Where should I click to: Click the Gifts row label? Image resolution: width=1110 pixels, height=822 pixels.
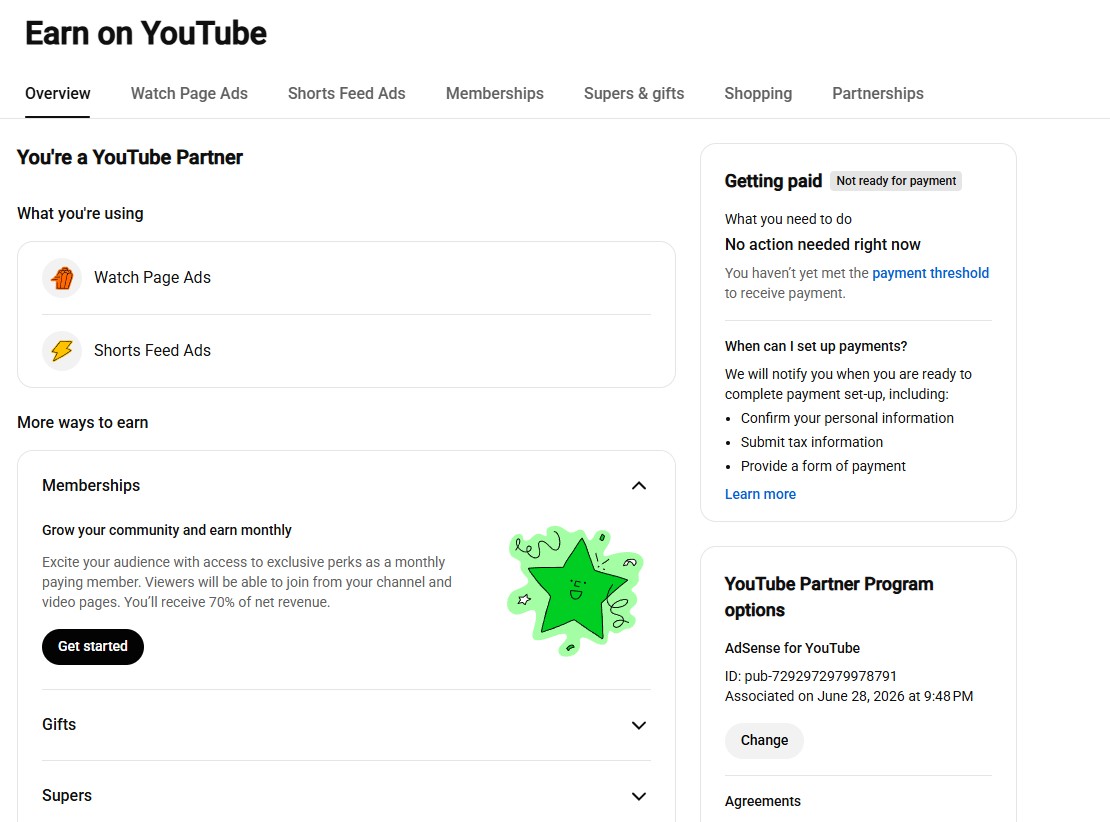[59, 724]
